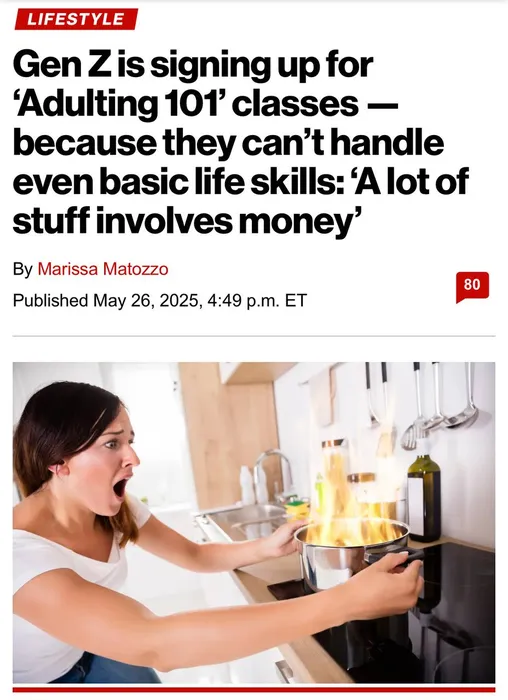
Task: Click the gray divider line under byline
Action: [x=254, y=335]
